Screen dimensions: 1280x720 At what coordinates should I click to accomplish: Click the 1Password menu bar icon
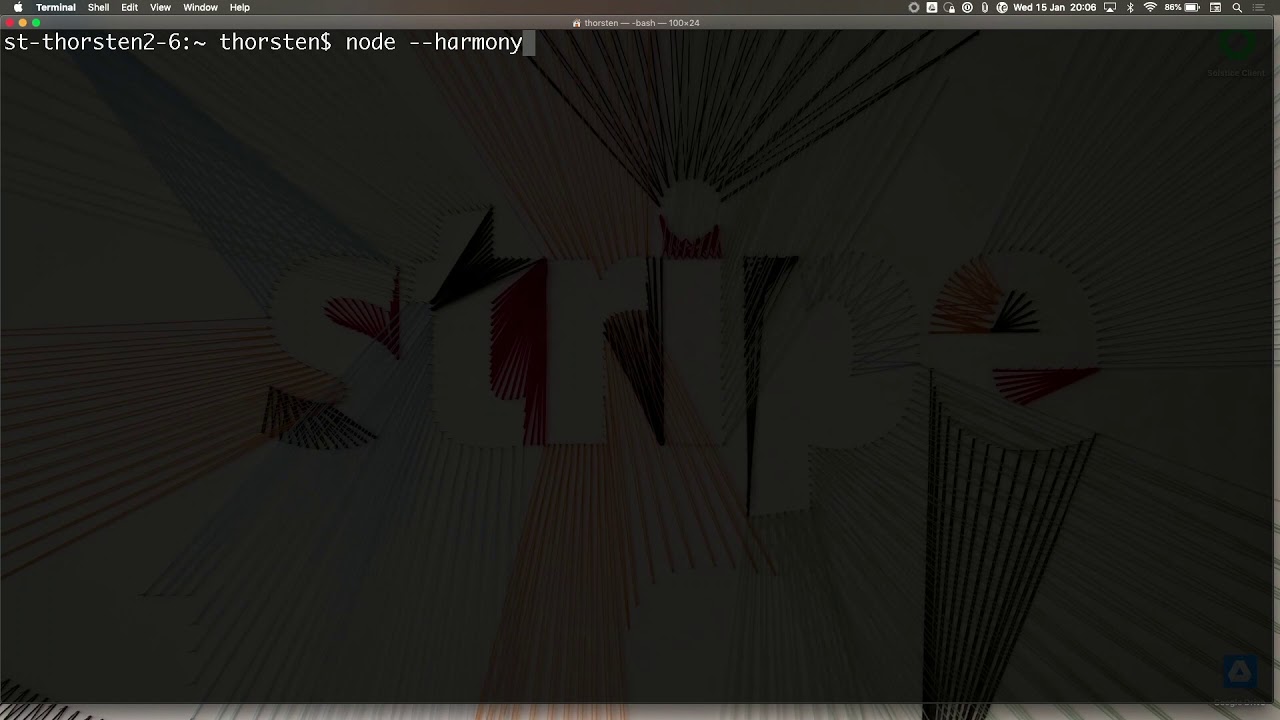tap(967, 7)
